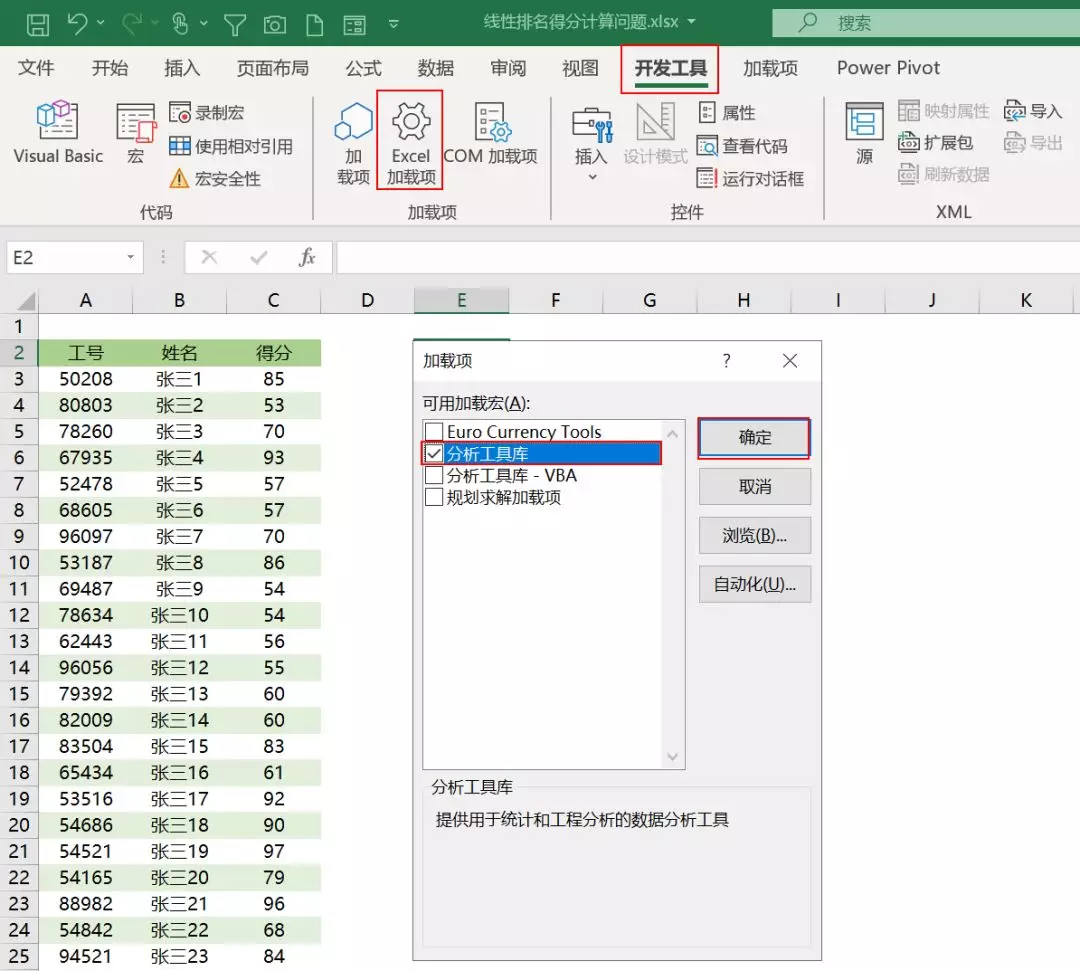Switch to the 开始 (Home) tab
This screenshot has height=971, width=1080.
click(x=110, y=67)
